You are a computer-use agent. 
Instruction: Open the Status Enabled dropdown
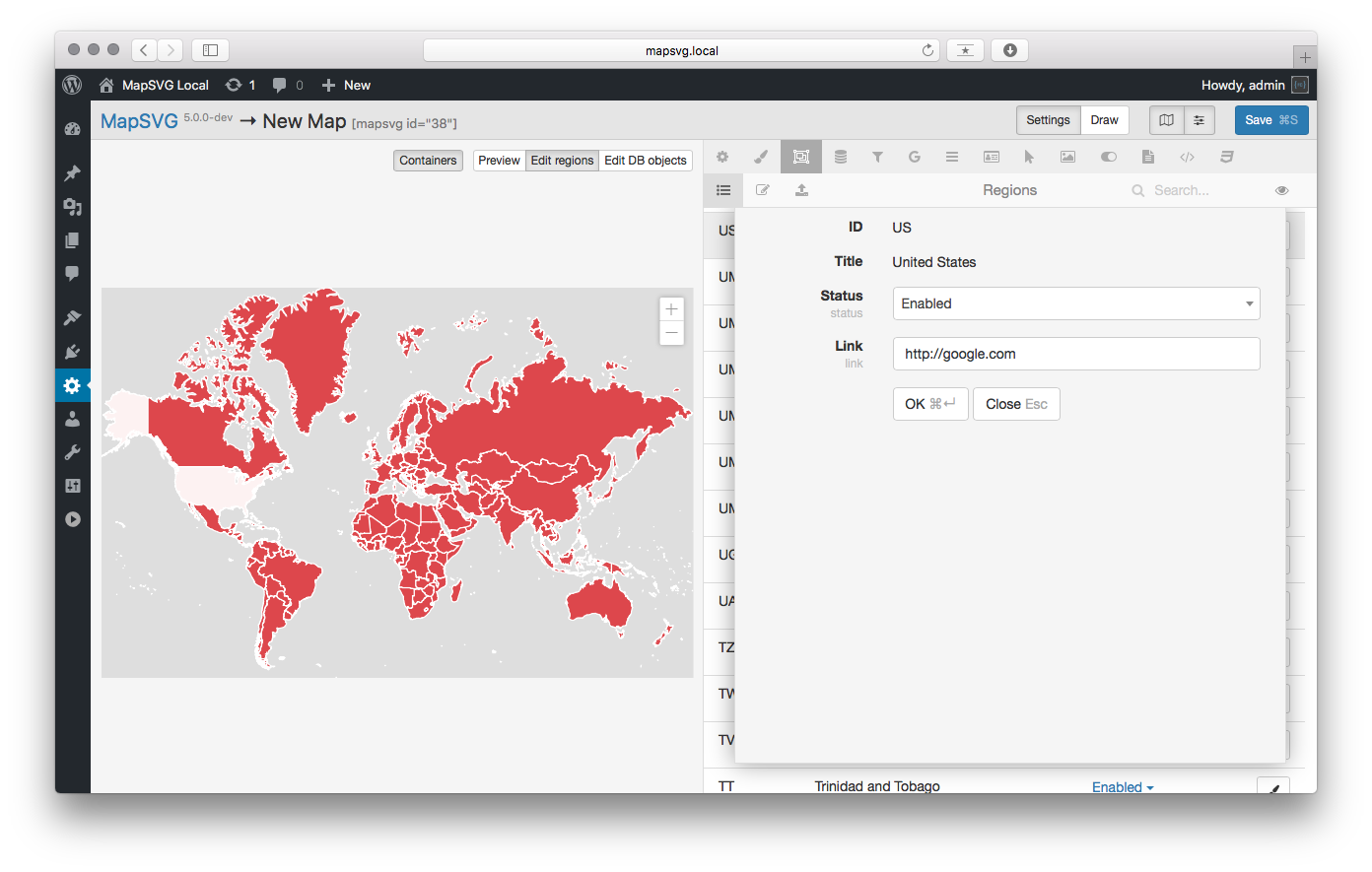pos(1076,303)
